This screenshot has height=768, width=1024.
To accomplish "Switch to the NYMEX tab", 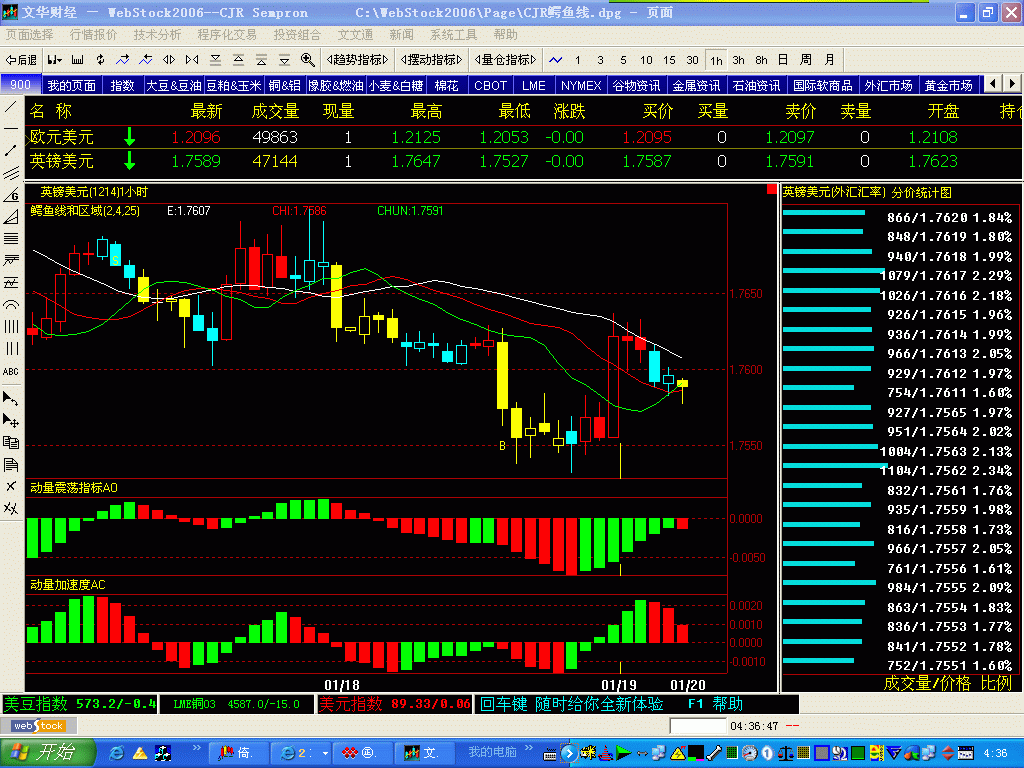I will tap(581, 86).
